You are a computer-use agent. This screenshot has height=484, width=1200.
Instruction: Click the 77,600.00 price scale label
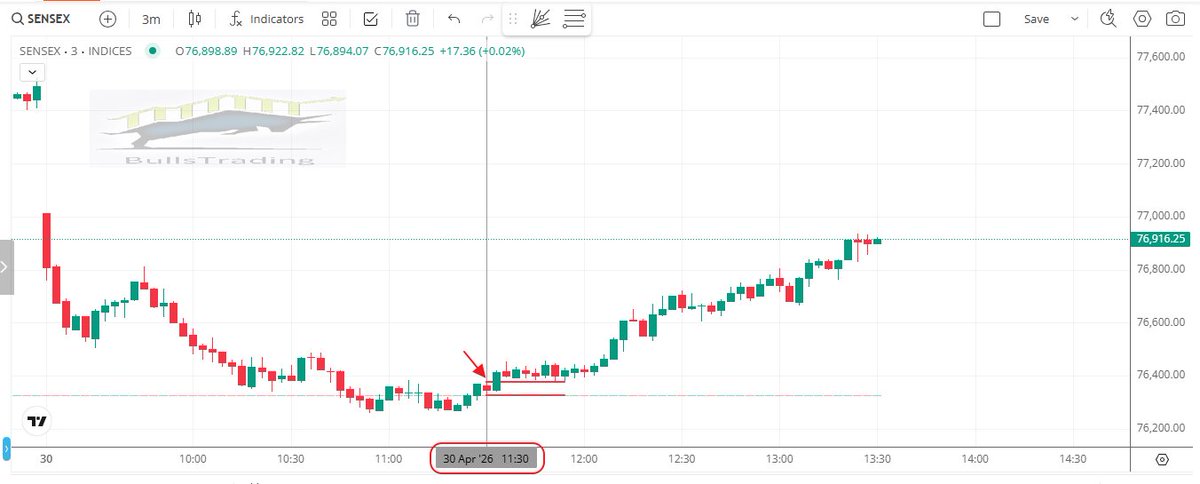tap(1162, 57)
